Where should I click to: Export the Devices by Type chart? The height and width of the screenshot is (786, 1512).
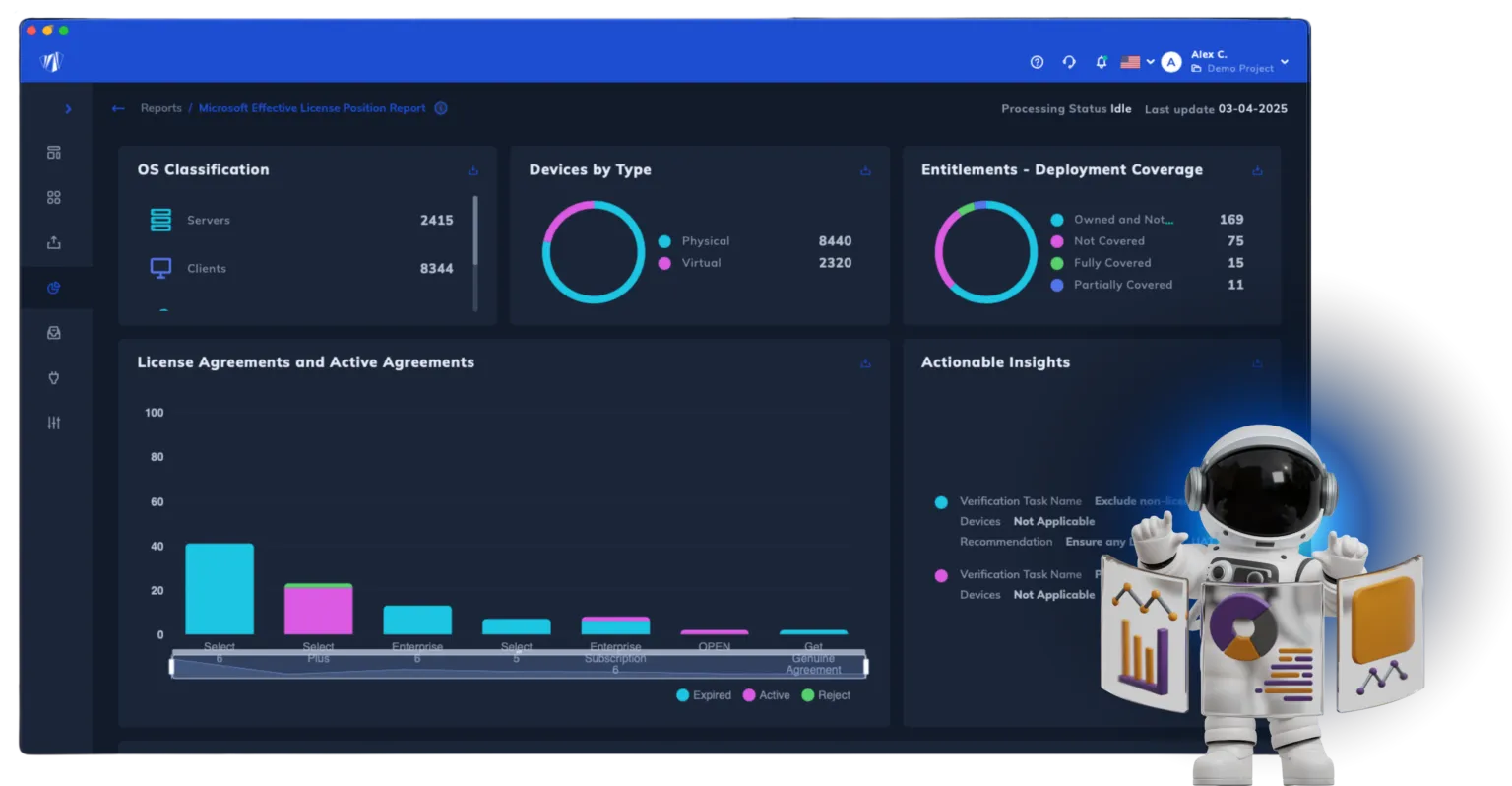tap(865, 170)
